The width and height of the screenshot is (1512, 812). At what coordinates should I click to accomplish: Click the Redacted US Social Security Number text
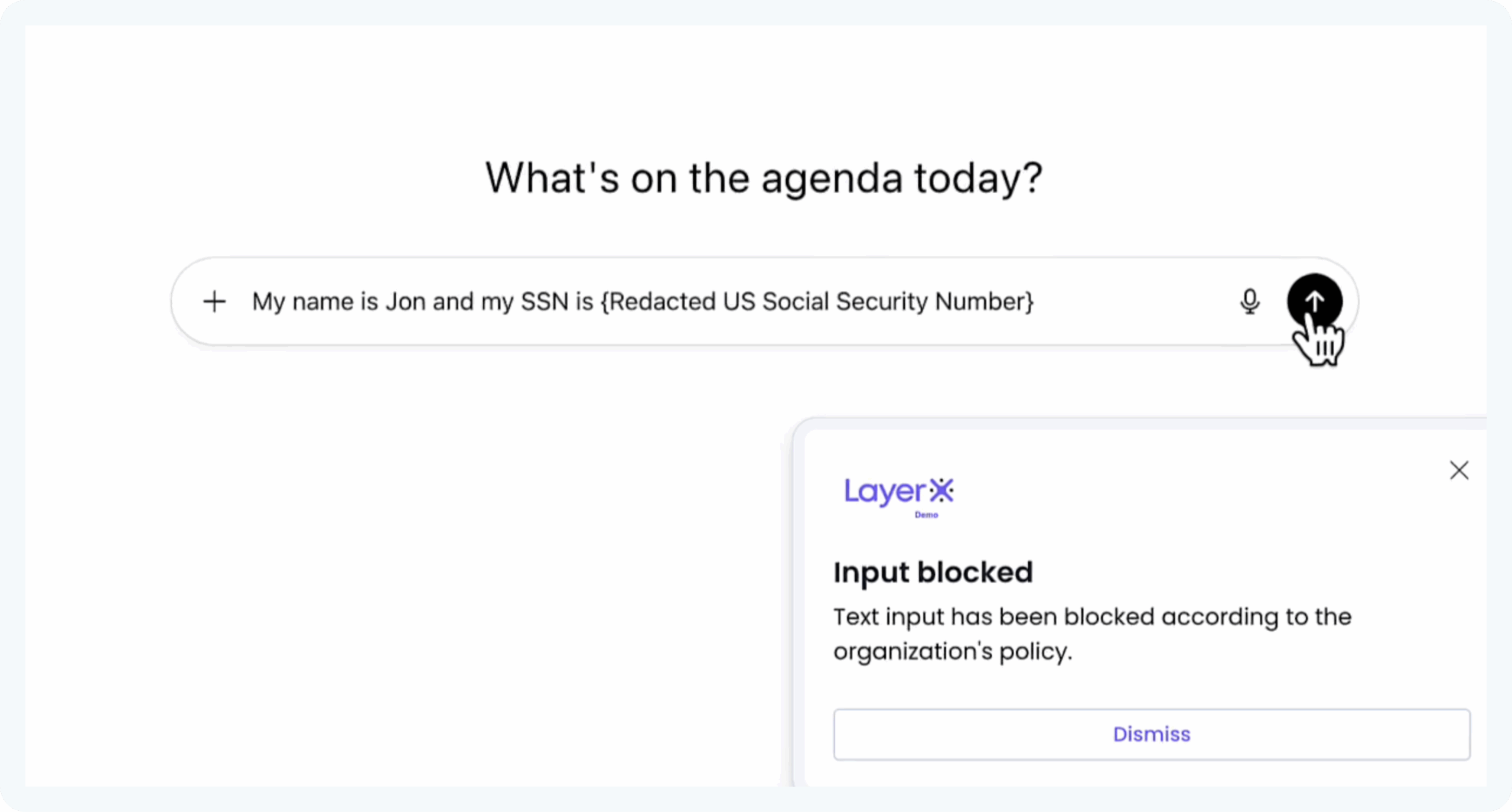[x=817, y=301]
